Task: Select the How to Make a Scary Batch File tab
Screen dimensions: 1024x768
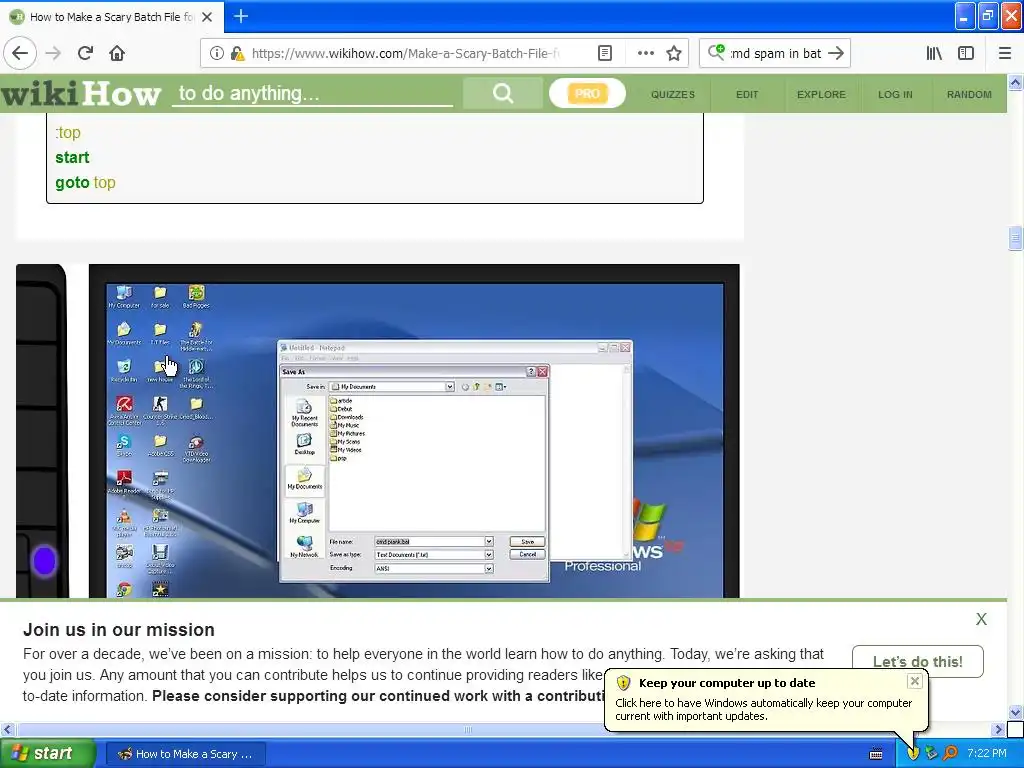Action: (112, 17)
